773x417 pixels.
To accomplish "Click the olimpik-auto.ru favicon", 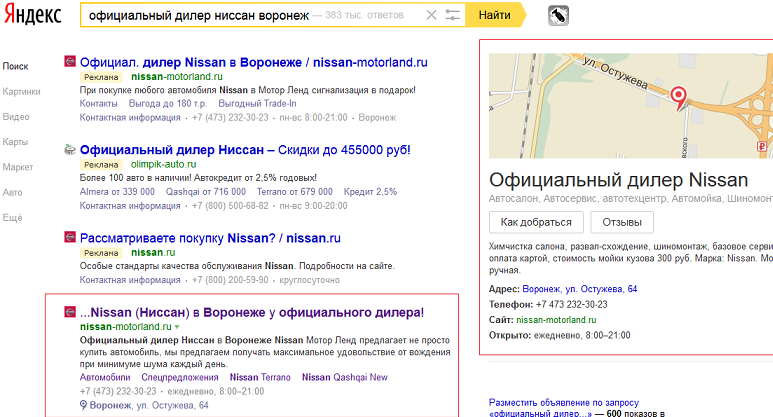I will tap(70, 149).
